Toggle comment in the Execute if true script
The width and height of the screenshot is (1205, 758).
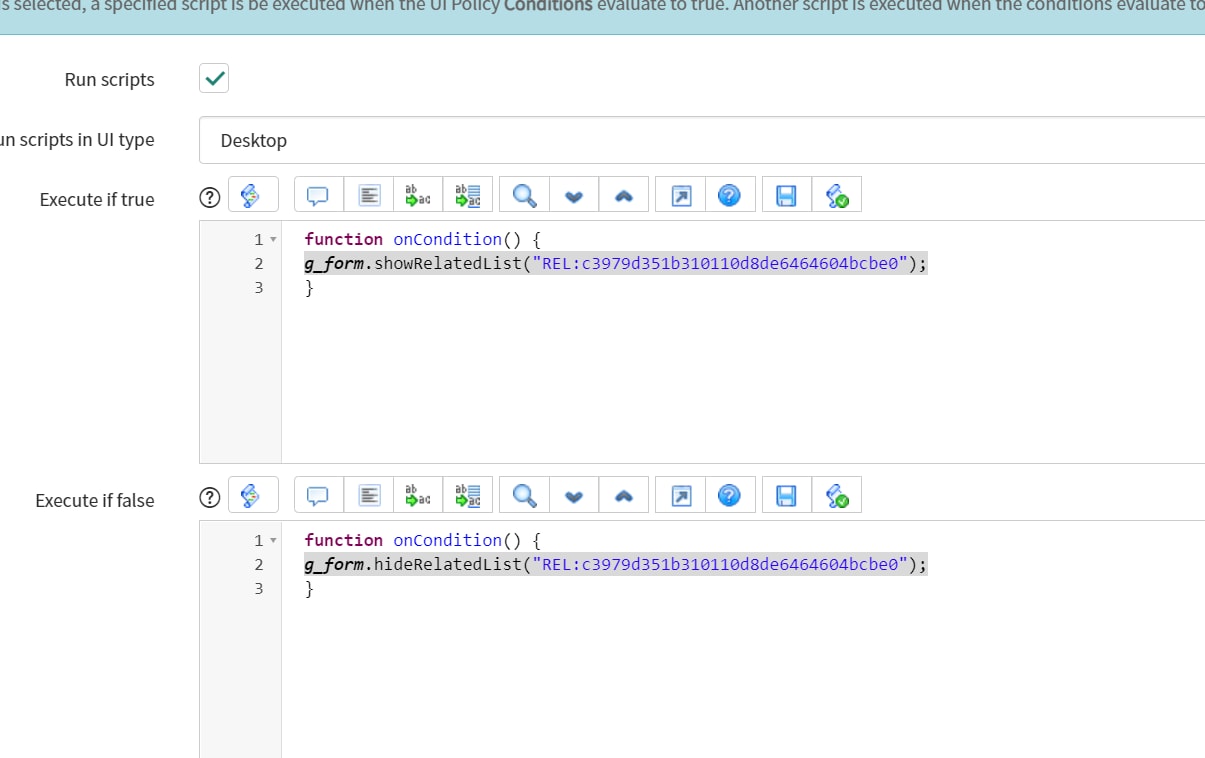pos(317,194)
